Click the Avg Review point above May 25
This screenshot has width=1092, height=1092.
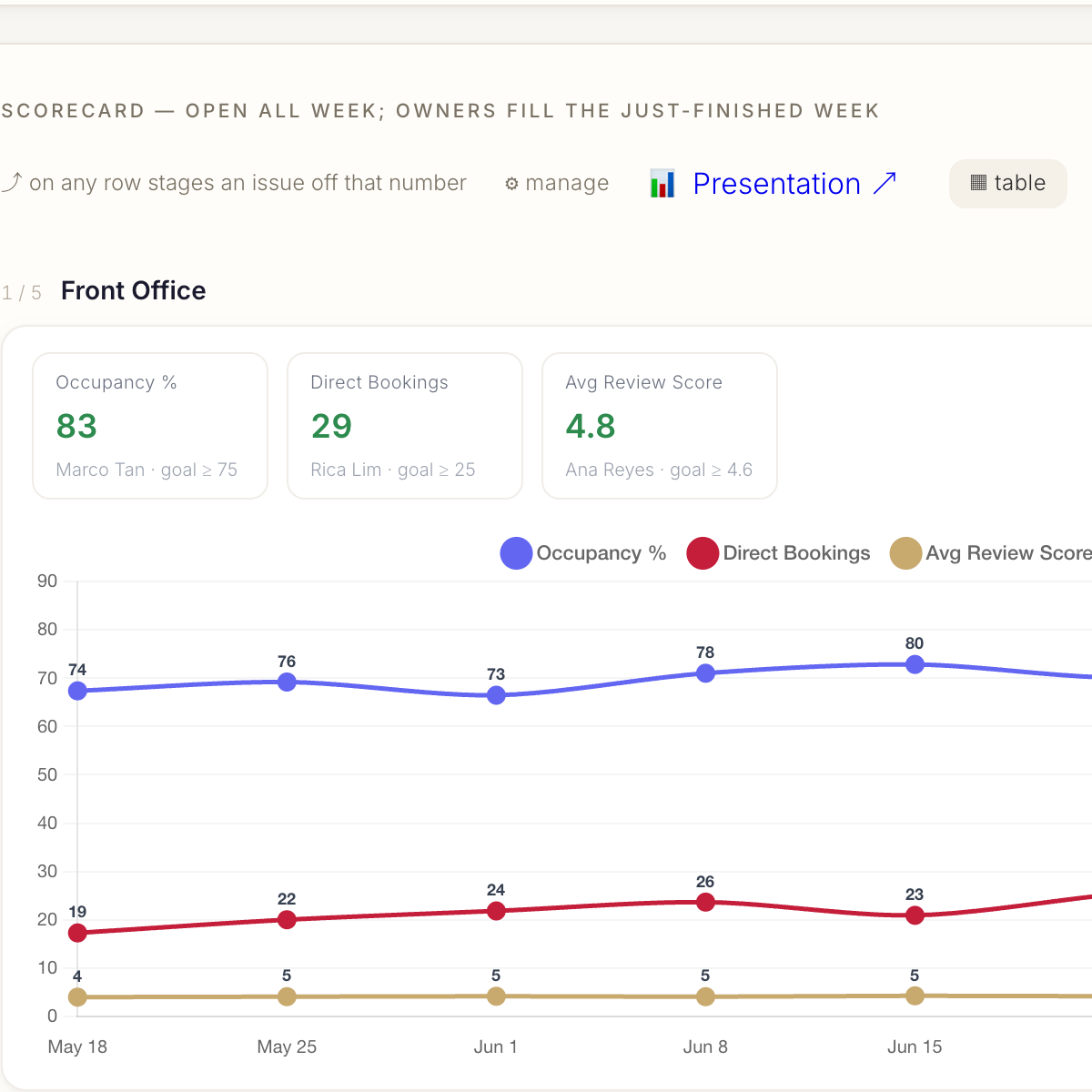pyautogui.click(x=287, y=996)
